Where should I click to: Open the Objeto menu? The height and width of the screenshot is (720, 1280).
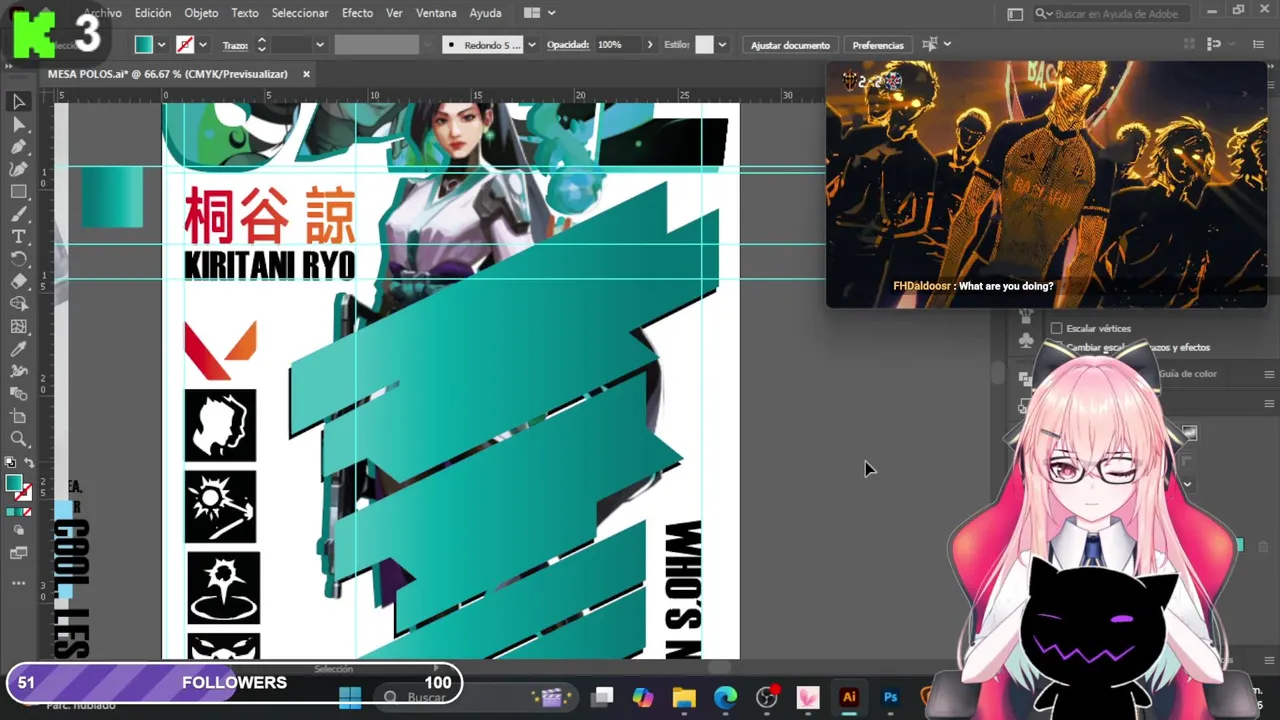201,13
